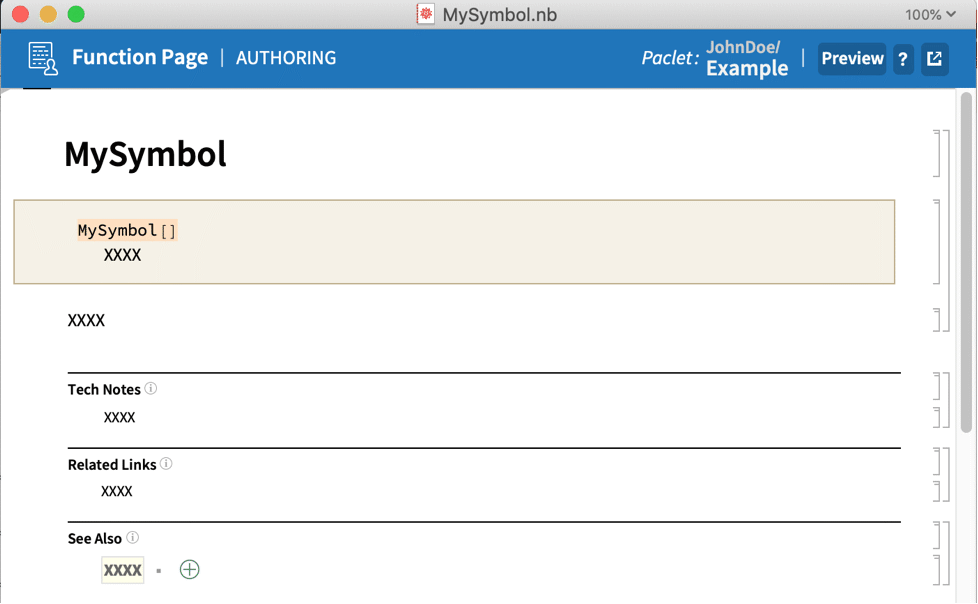Select the Tech Notes section cell bracket
This screenshot has width=978, height=604.
click(x=940, y=385)
